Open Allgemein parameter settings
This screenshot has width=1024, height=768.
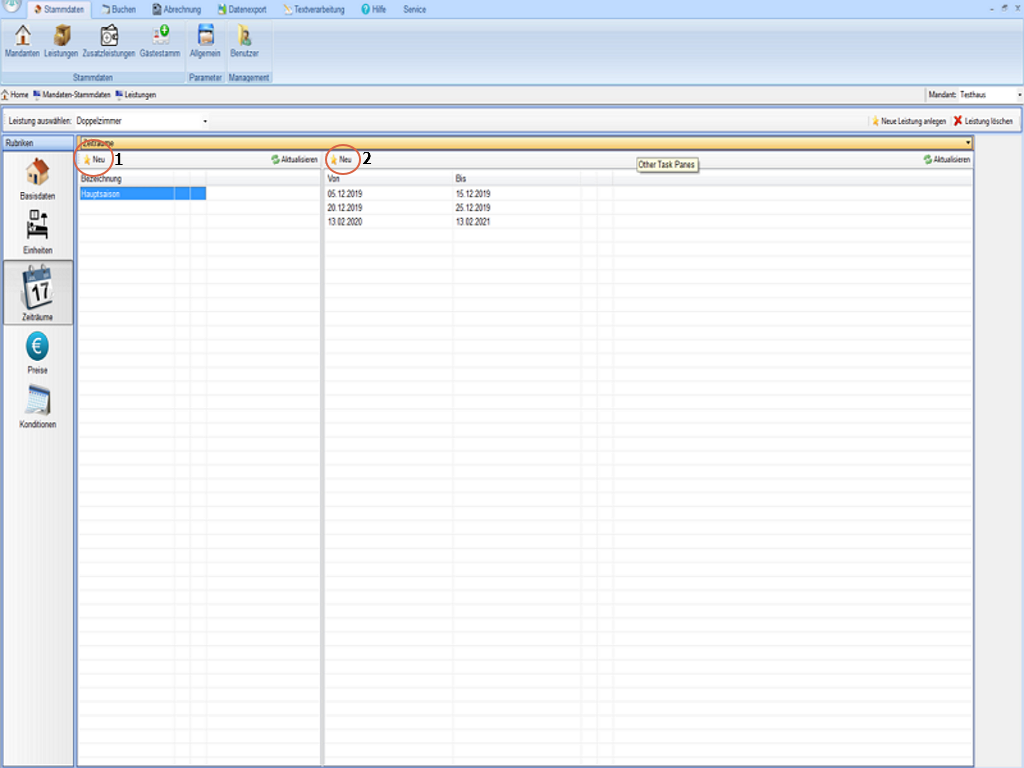pos(205,40)
